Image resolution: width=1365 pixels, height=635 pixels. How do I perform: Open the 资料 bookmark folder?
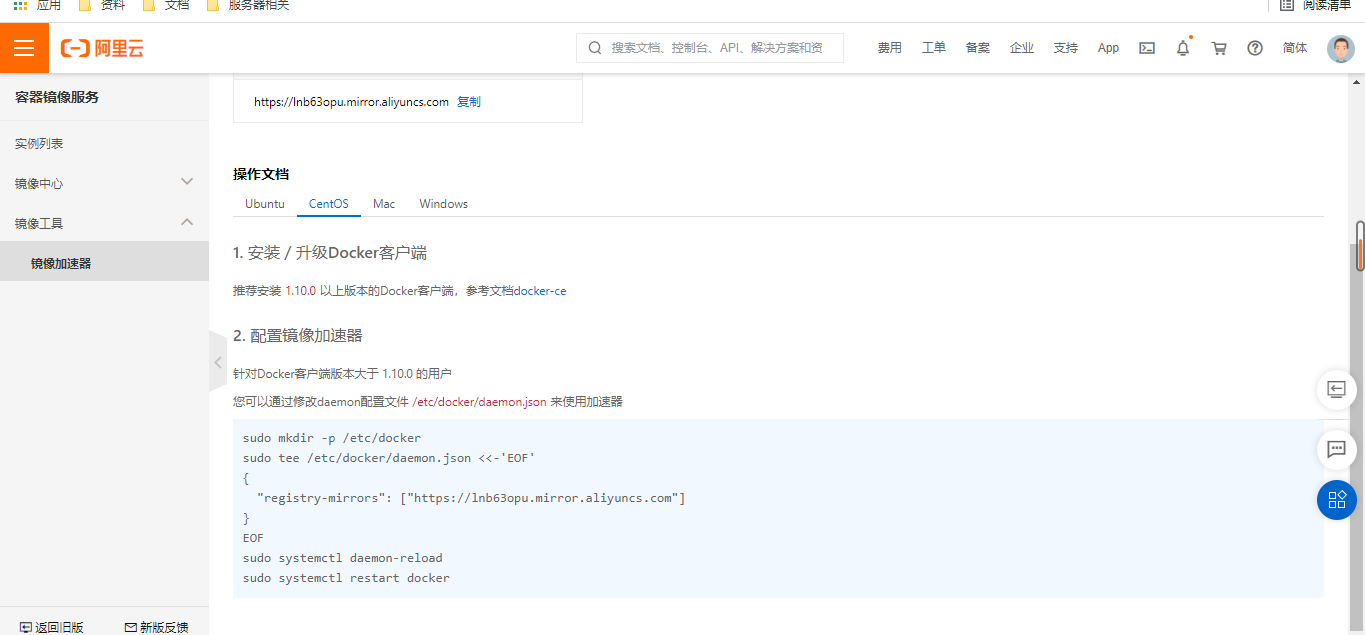tap(103, 5)
